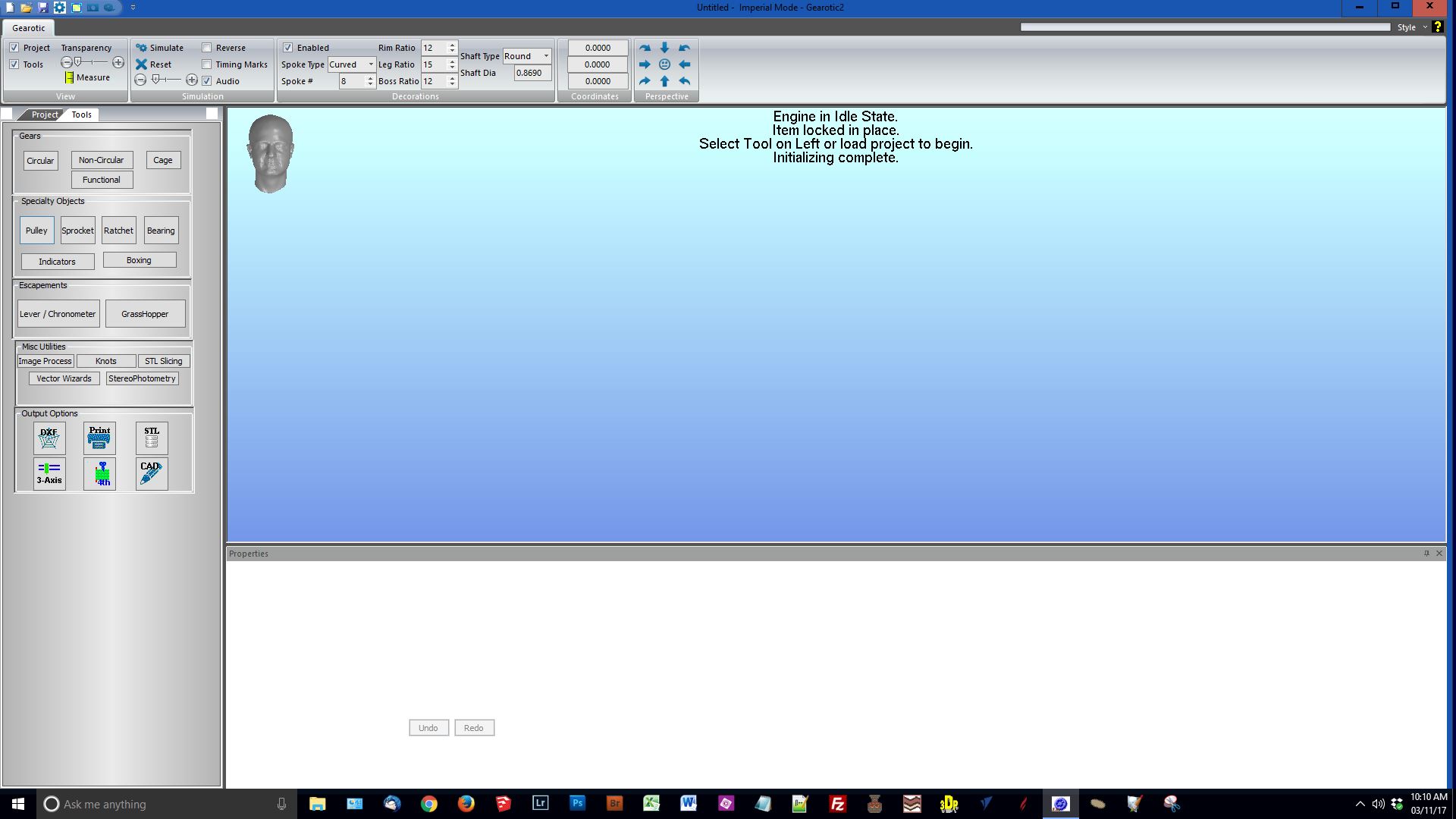Click the CAD output icon

[x=152, y=473]
